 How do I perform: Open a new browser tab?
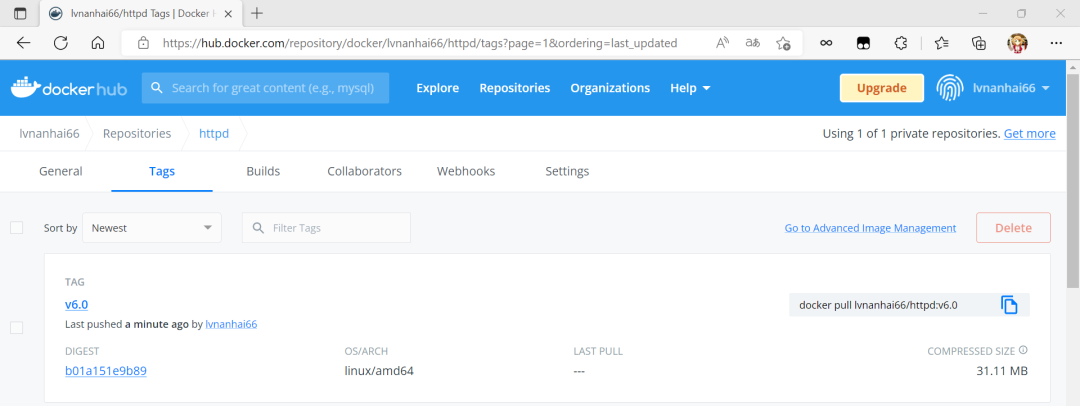(x=257, y=13)
